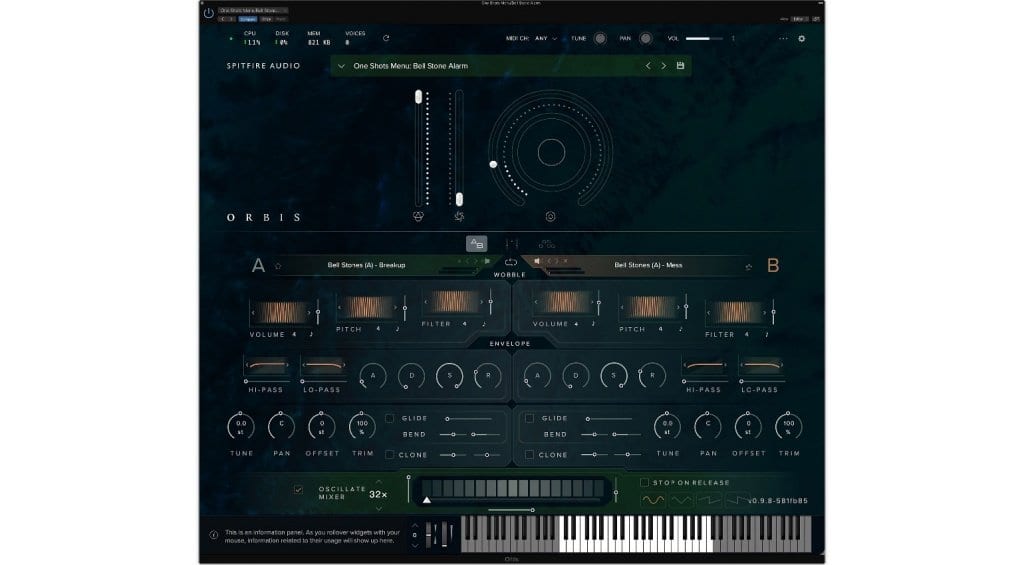Click the icon below the left vertical fader
Image resolution: width=1024 pixels, height=565 pixels.
(419, 216)
